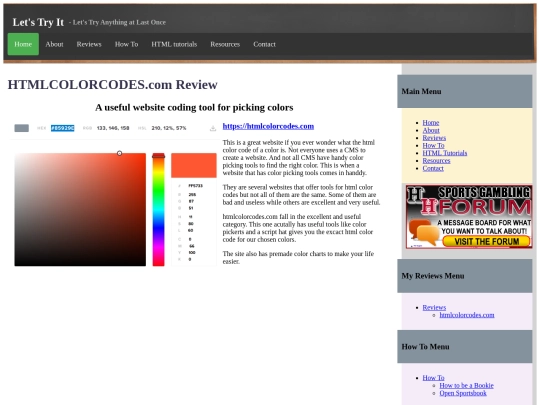Click the Let's Try It site title

[x=38, y=22]
